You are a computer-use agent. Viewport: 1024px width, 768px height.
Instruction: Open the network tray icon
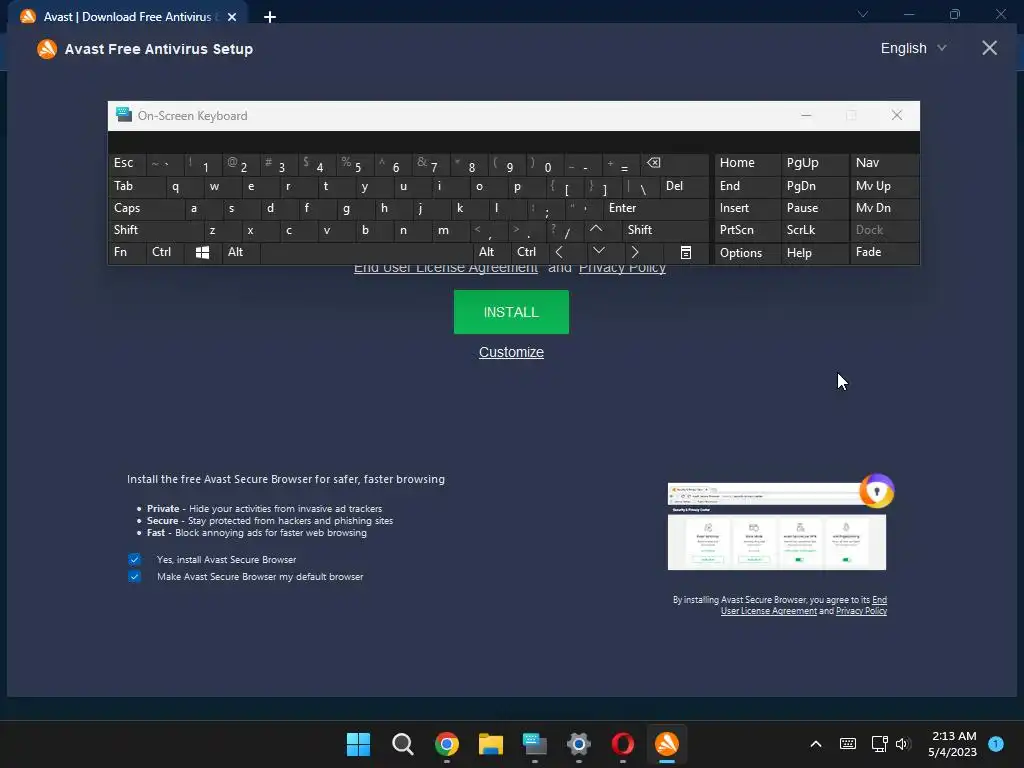tap(879, 744)
